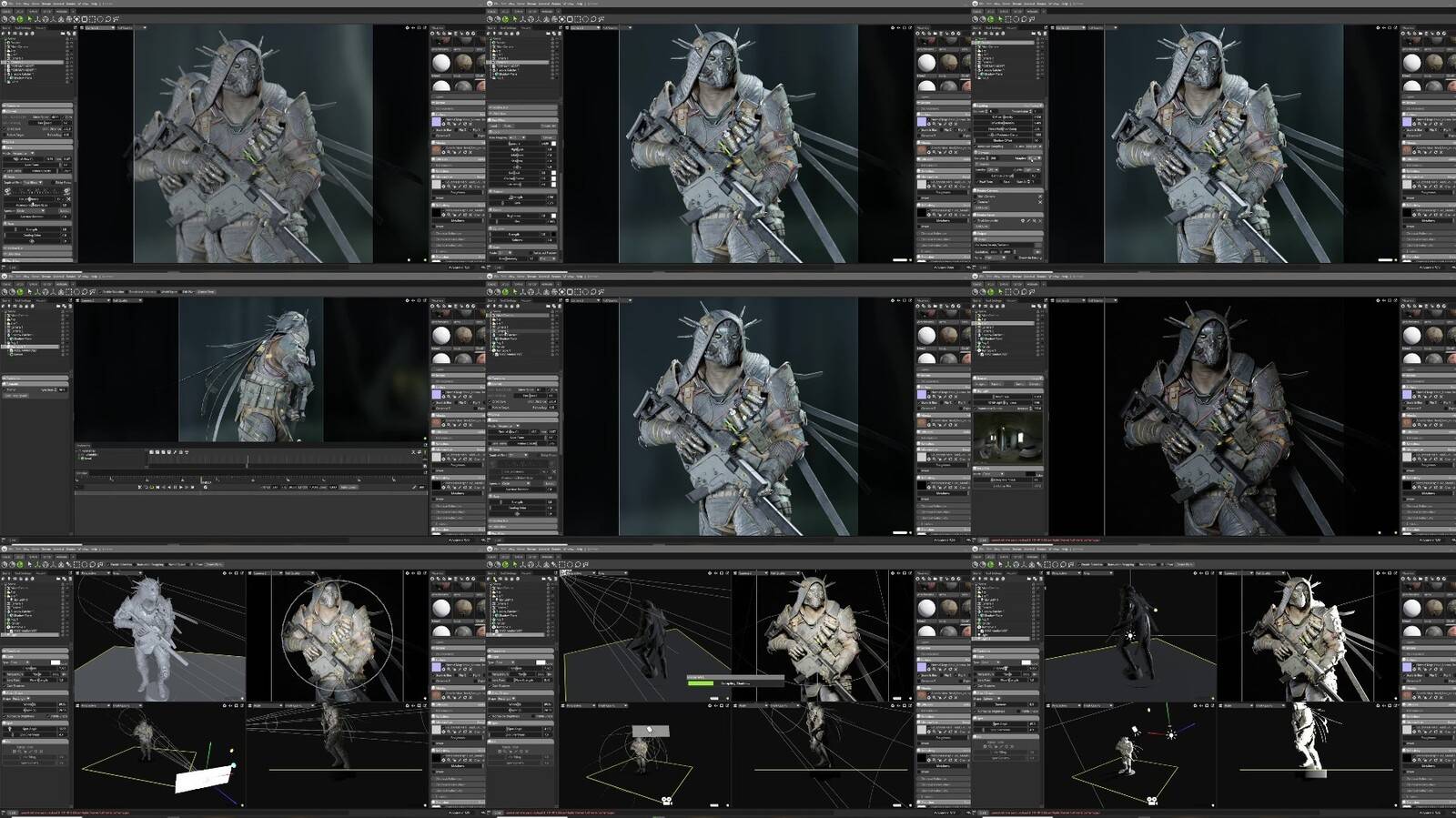Click Play in the animation timeline window
The image size is (1456, 818).
[180, 487]
